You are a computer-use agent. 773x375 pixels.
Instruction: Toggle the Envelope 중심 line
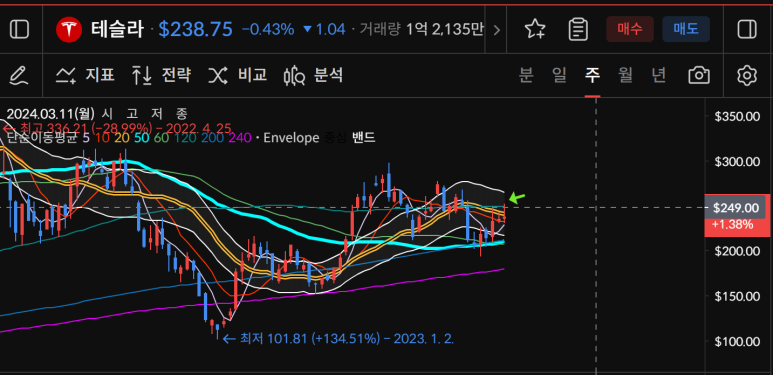click(335, 138)
